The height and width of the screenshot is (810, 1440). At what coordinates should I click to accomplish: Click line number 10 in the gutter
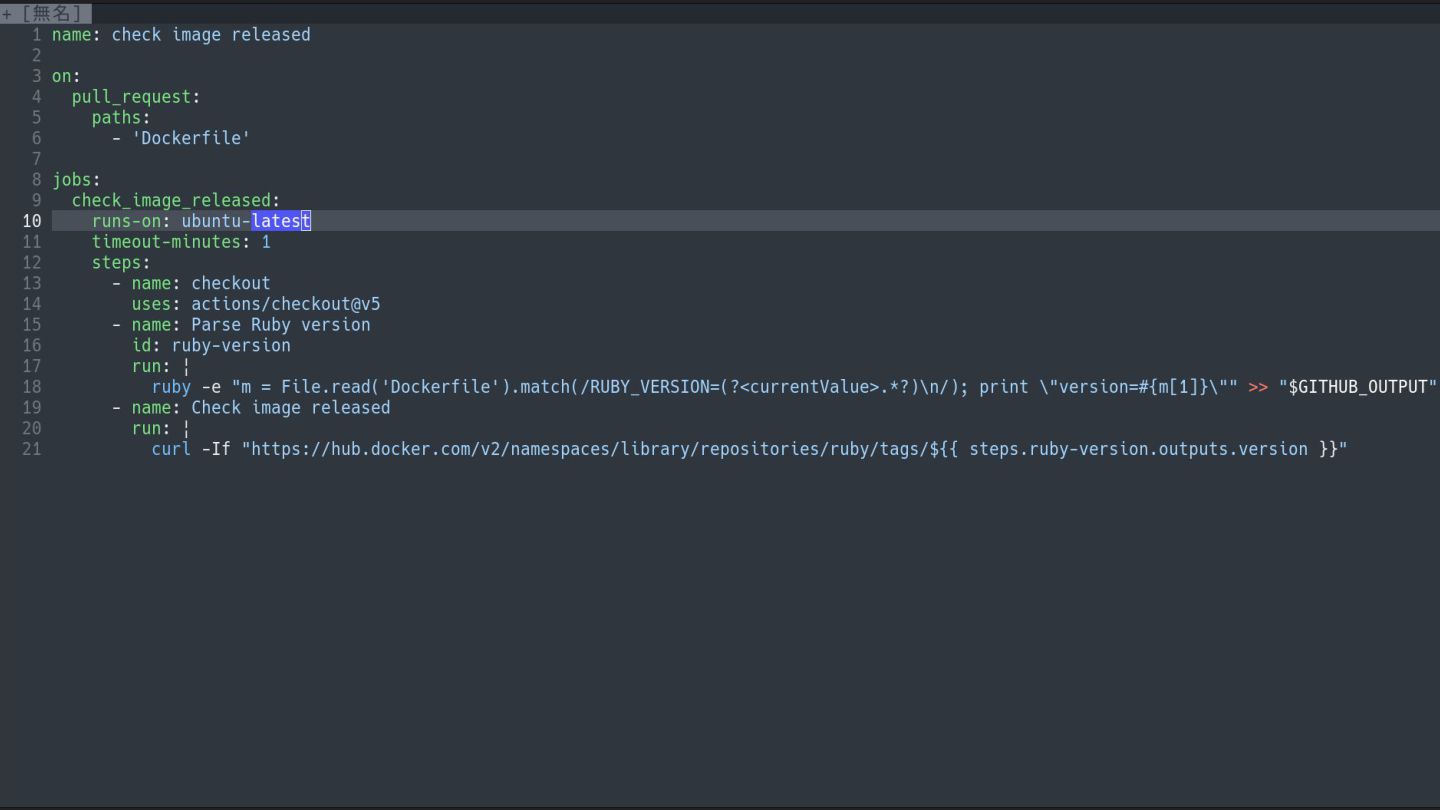[31, 221]
